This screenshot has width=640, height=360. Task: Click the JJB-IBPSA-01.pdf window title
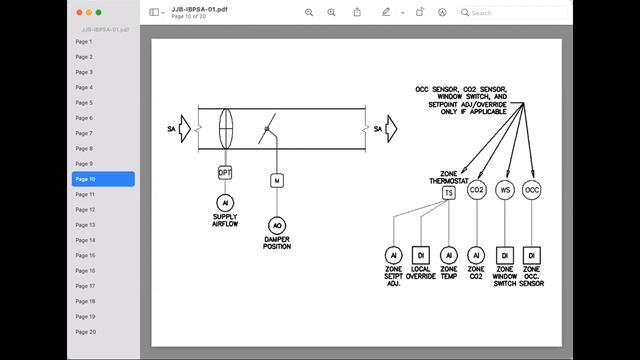(x=199, y=9)
